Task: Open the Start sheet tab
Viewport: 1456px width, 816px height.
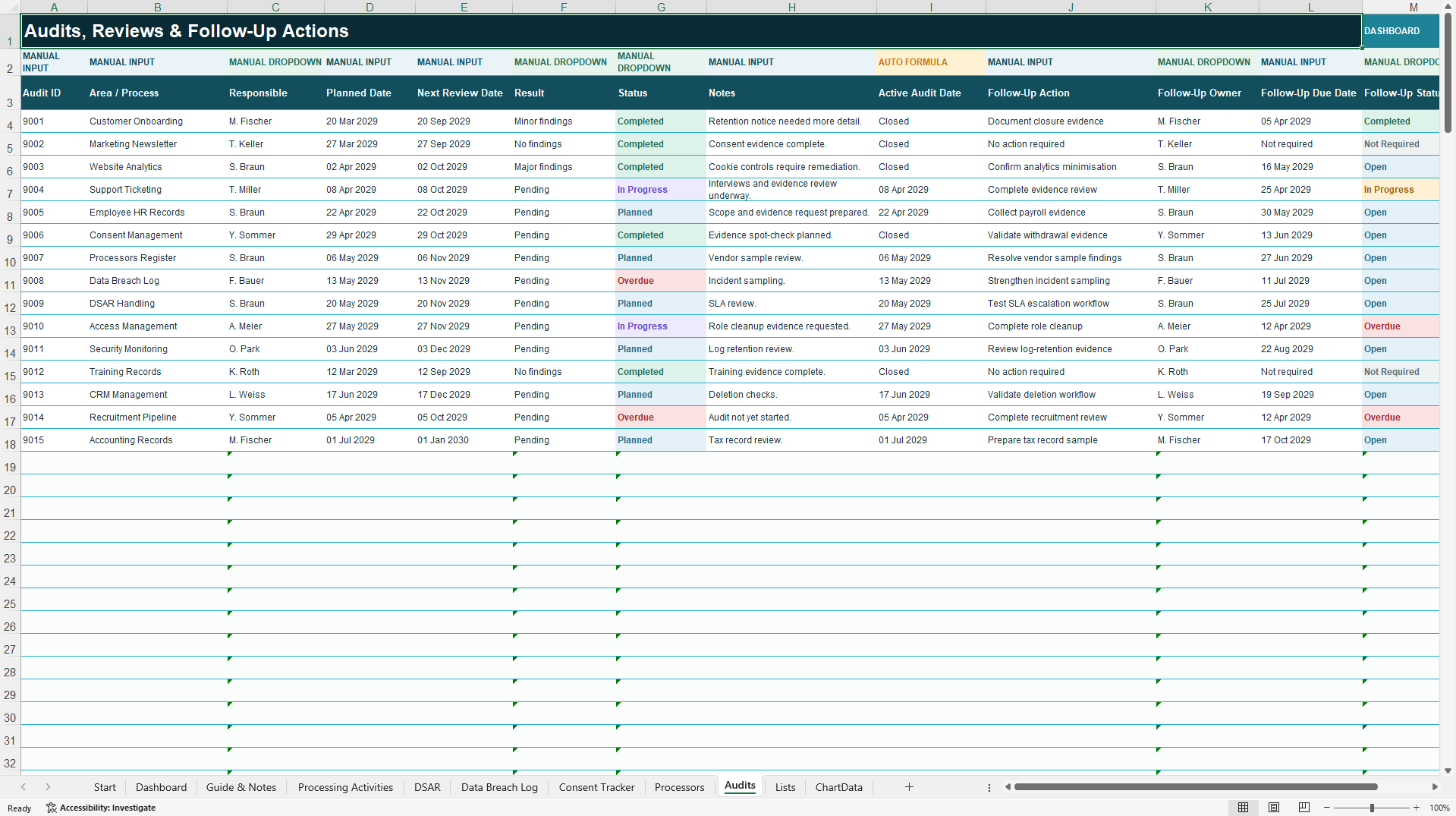Action: (x=105, y=787)
